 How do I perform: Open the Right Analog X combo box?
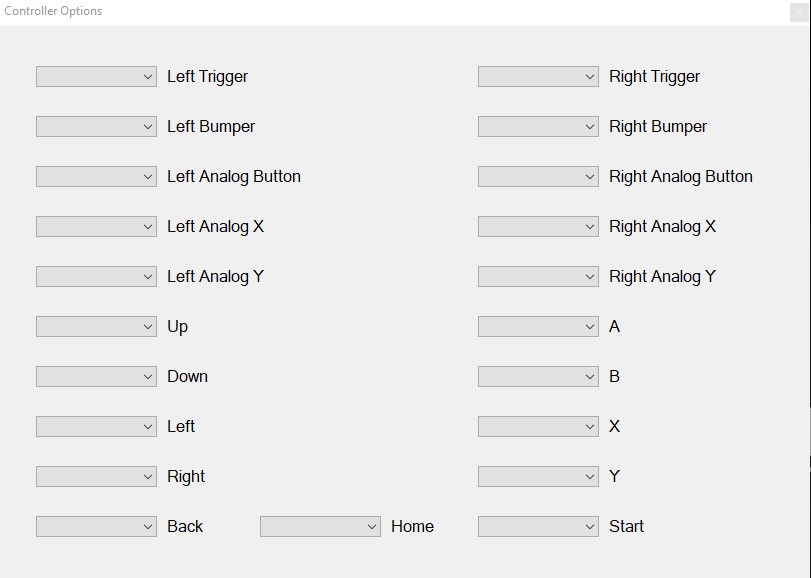(538, 226)
